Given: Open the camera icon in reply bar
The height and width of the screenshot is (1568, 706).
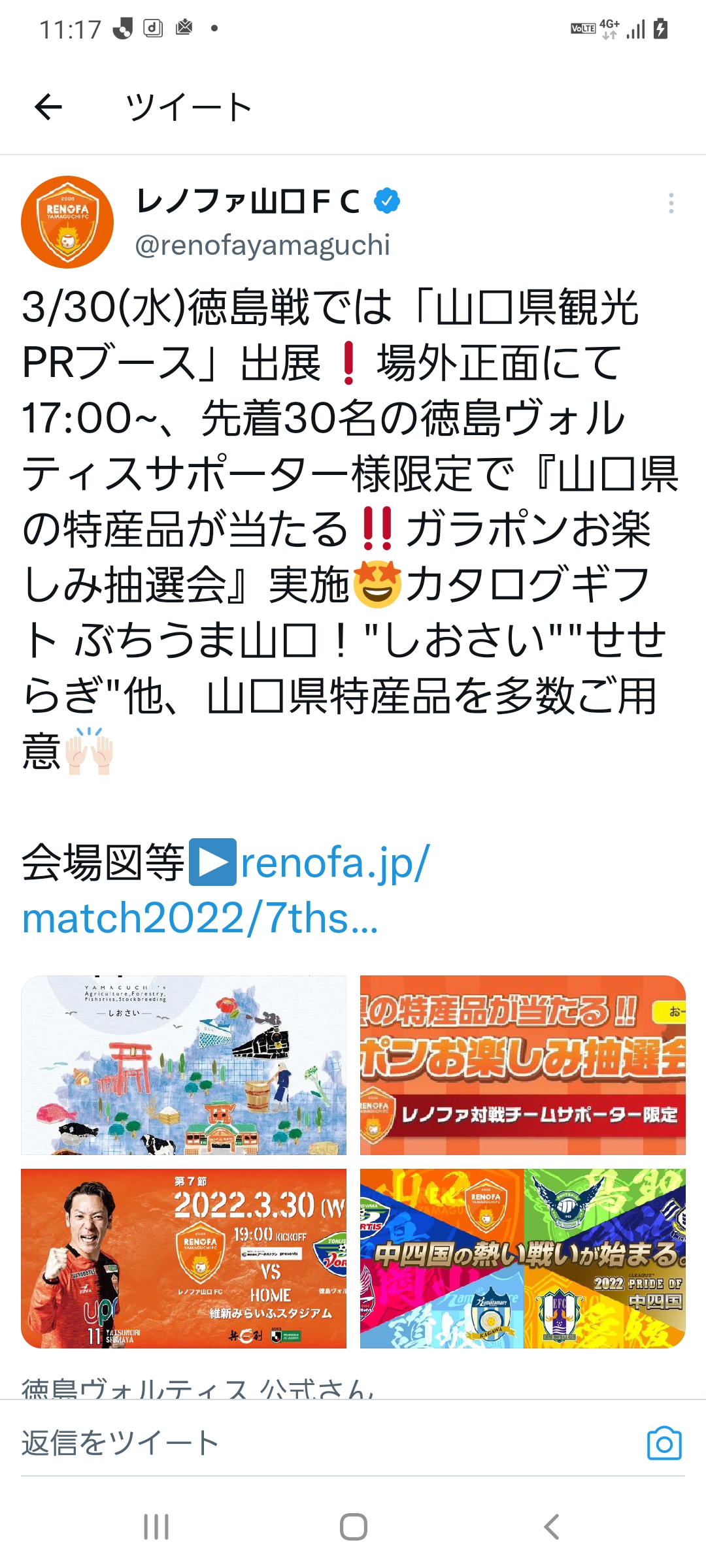Looking at the screenshot, I should click(x=664, y=1443).
